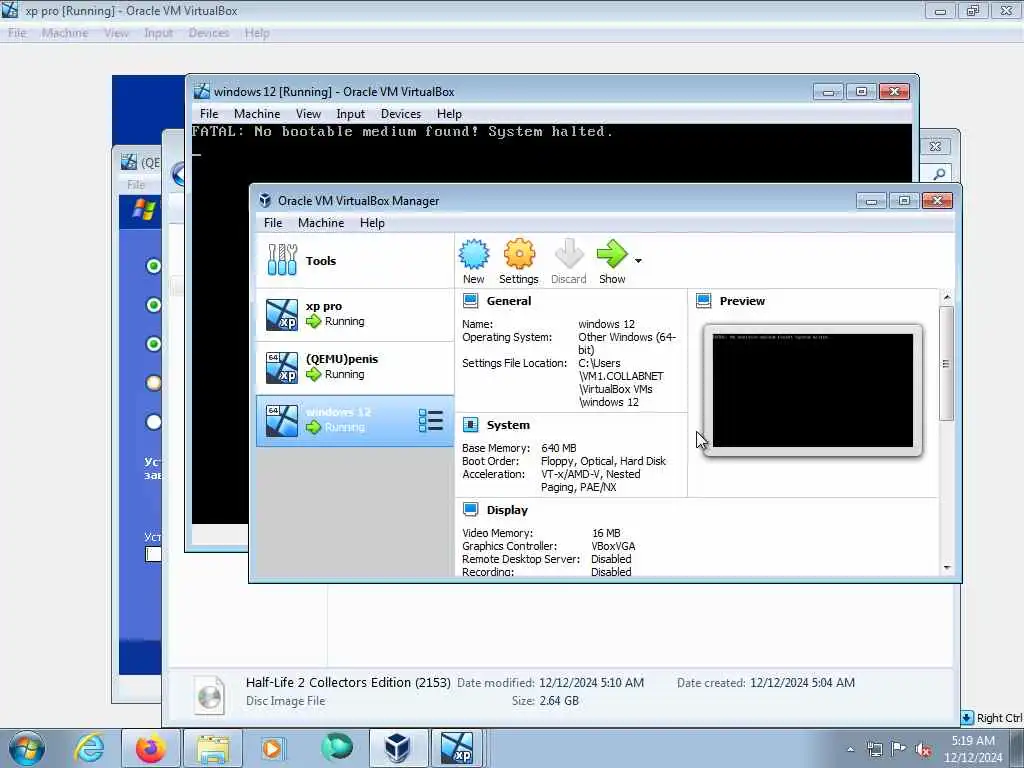Click the VirtualBox cube taskbar icon
This screenshot has width=1024, height=768.
(x=398, y=748)
